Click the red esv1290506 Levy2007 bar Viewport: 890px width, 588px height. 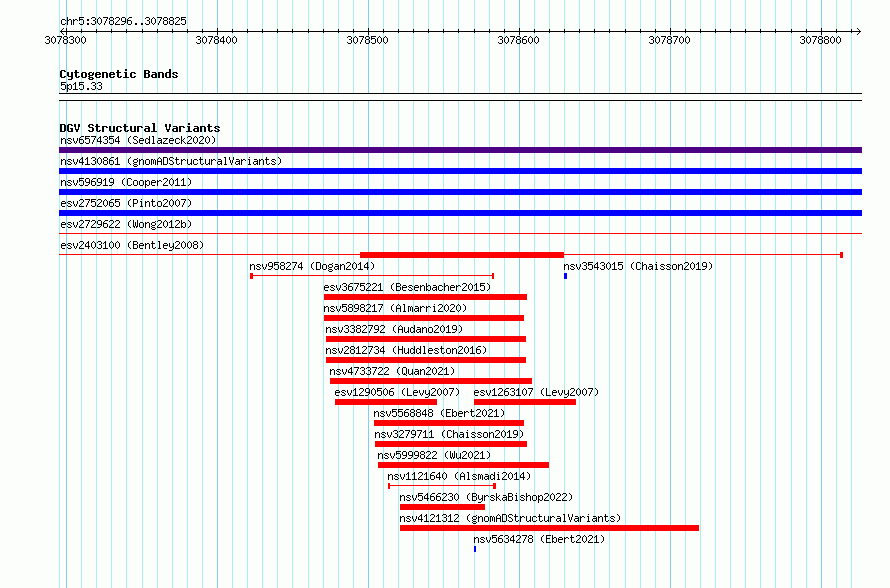coord(386,402)
